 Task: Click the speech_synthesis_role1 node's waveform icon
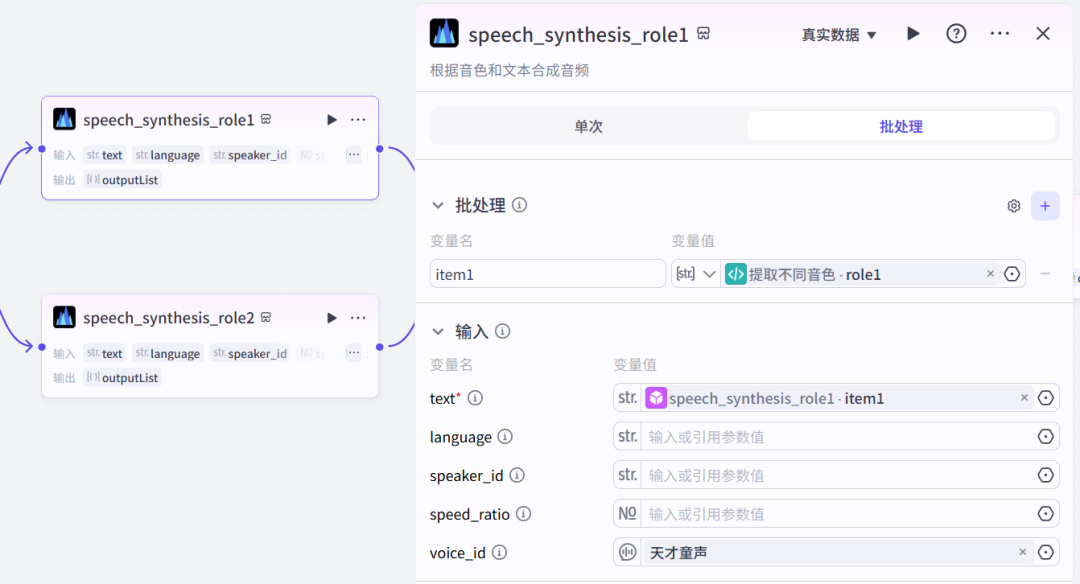pyautogui.click(x=64, y=118)
